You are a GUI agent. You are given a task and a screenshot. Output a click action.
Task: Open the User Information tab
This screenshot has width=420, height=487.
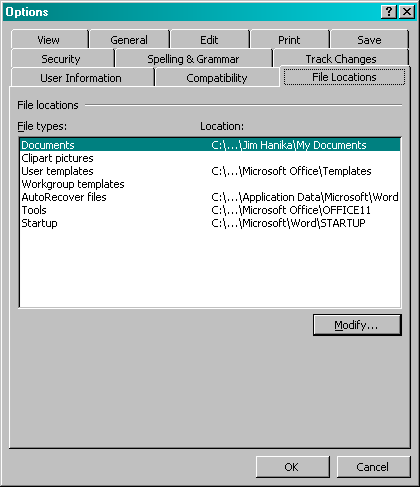[82, 78]
